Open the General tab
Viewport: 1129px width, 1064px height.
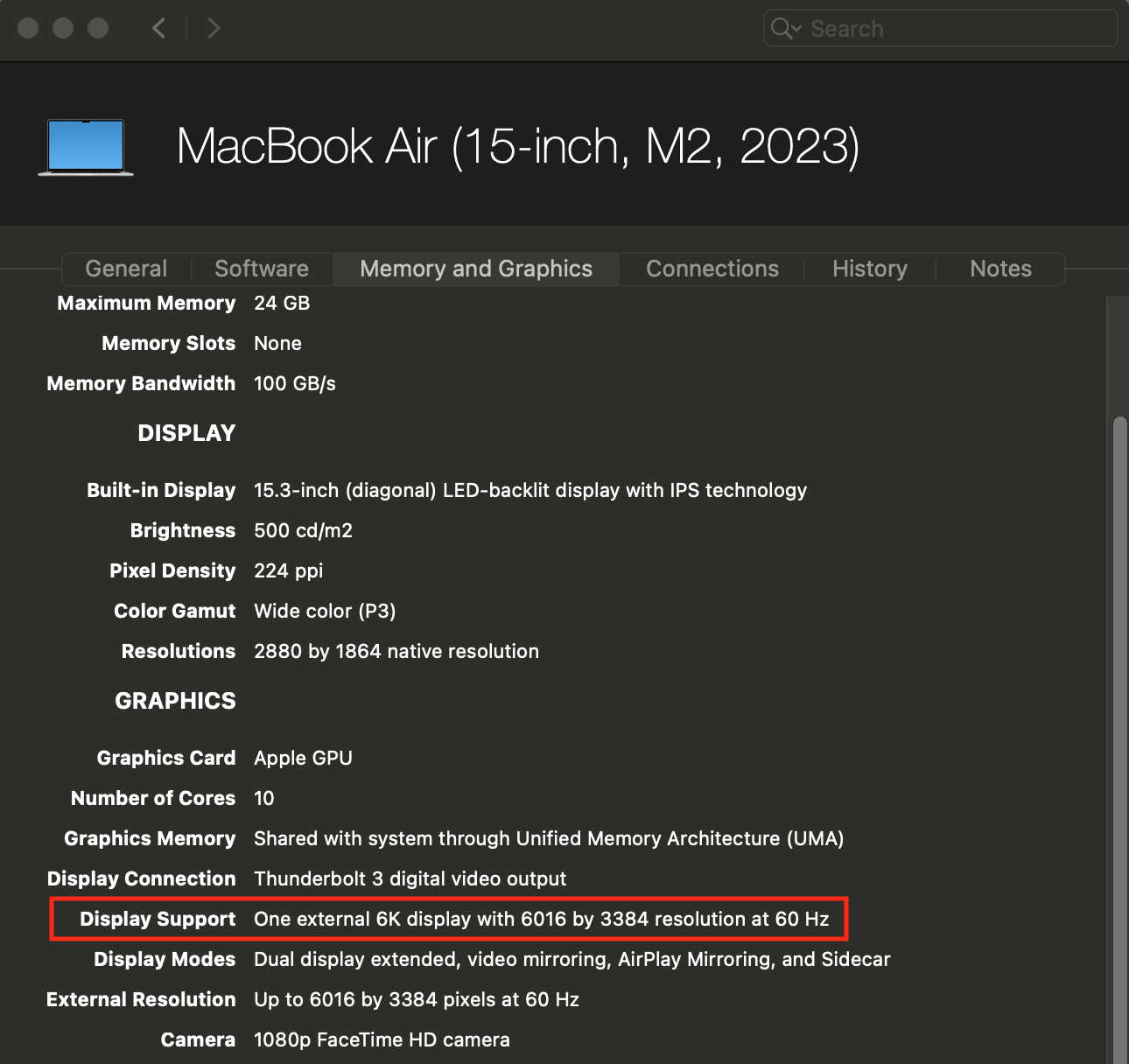(x=126, y=269)
